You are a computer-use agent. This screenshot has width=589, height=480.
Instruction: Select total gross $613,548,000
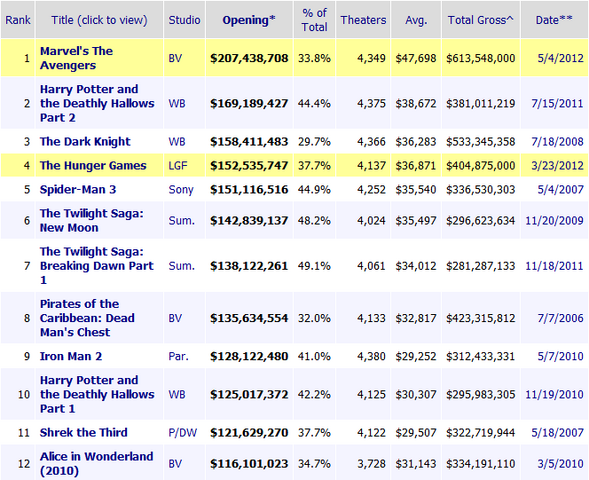point(480,59)
